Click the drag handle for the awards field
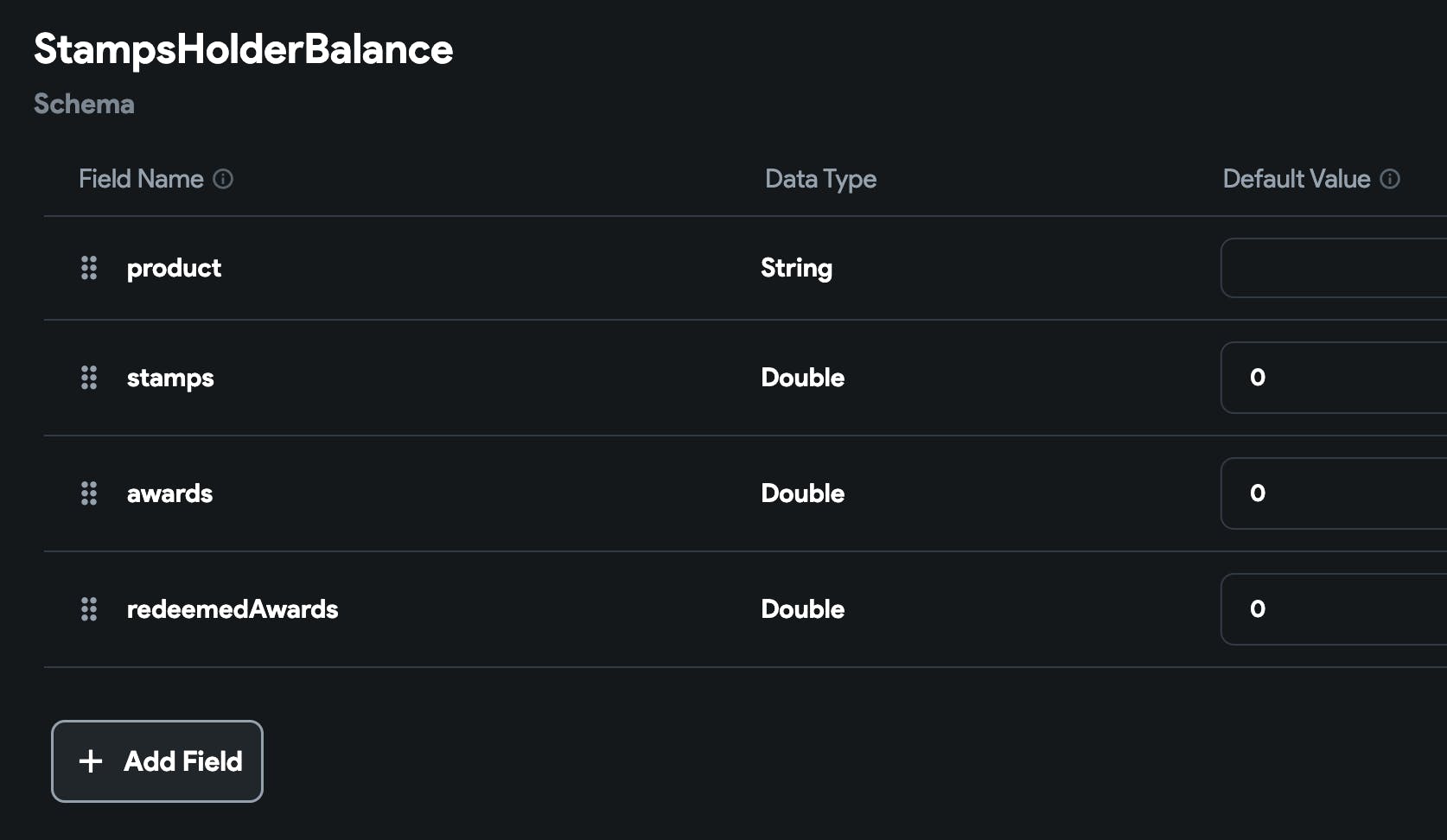The width and height of the screenshot is (1447, 840). click(89, 493)
